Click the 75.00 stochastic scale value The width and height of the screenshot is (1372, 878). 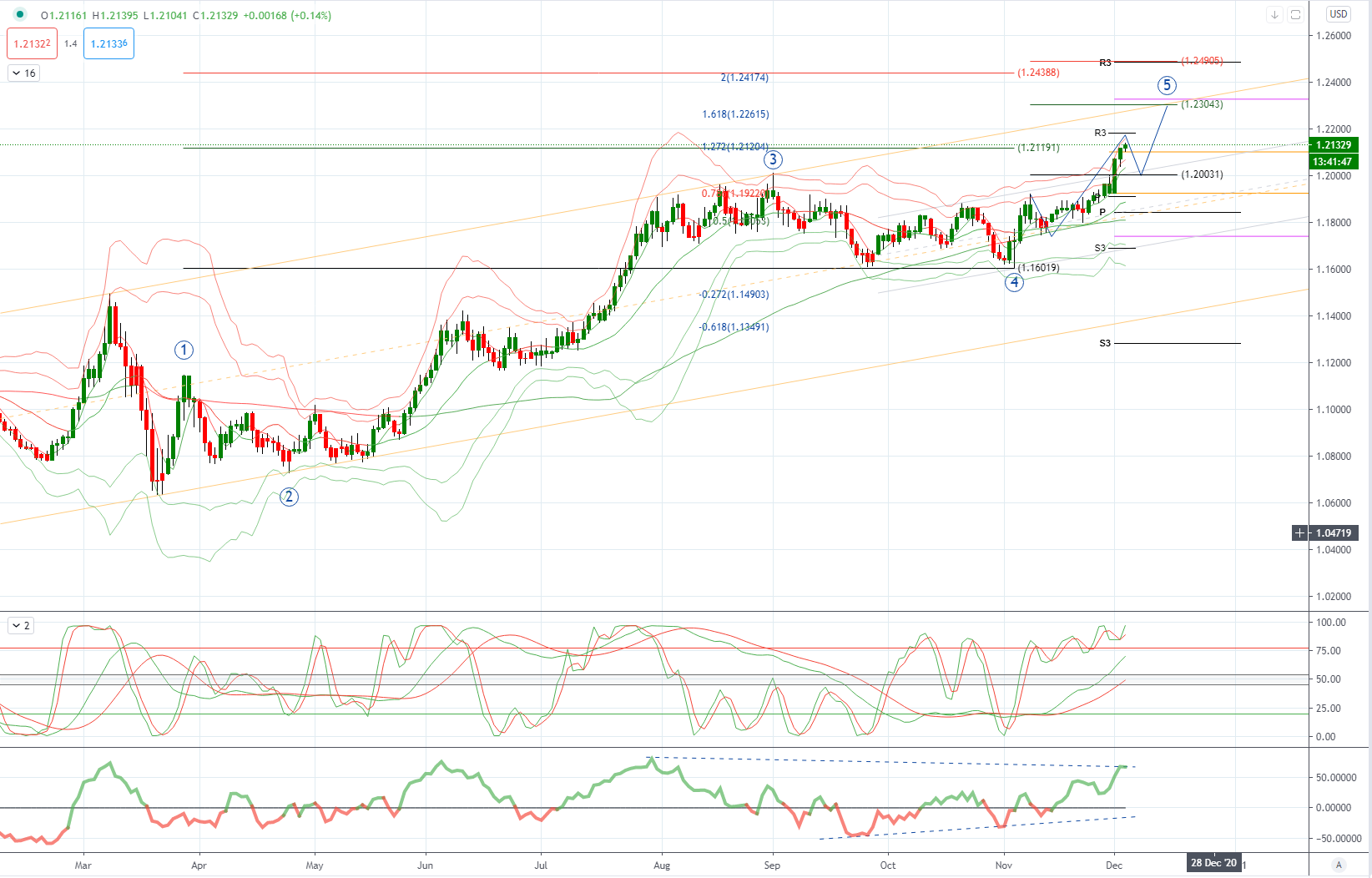(x=1329, y=651)
